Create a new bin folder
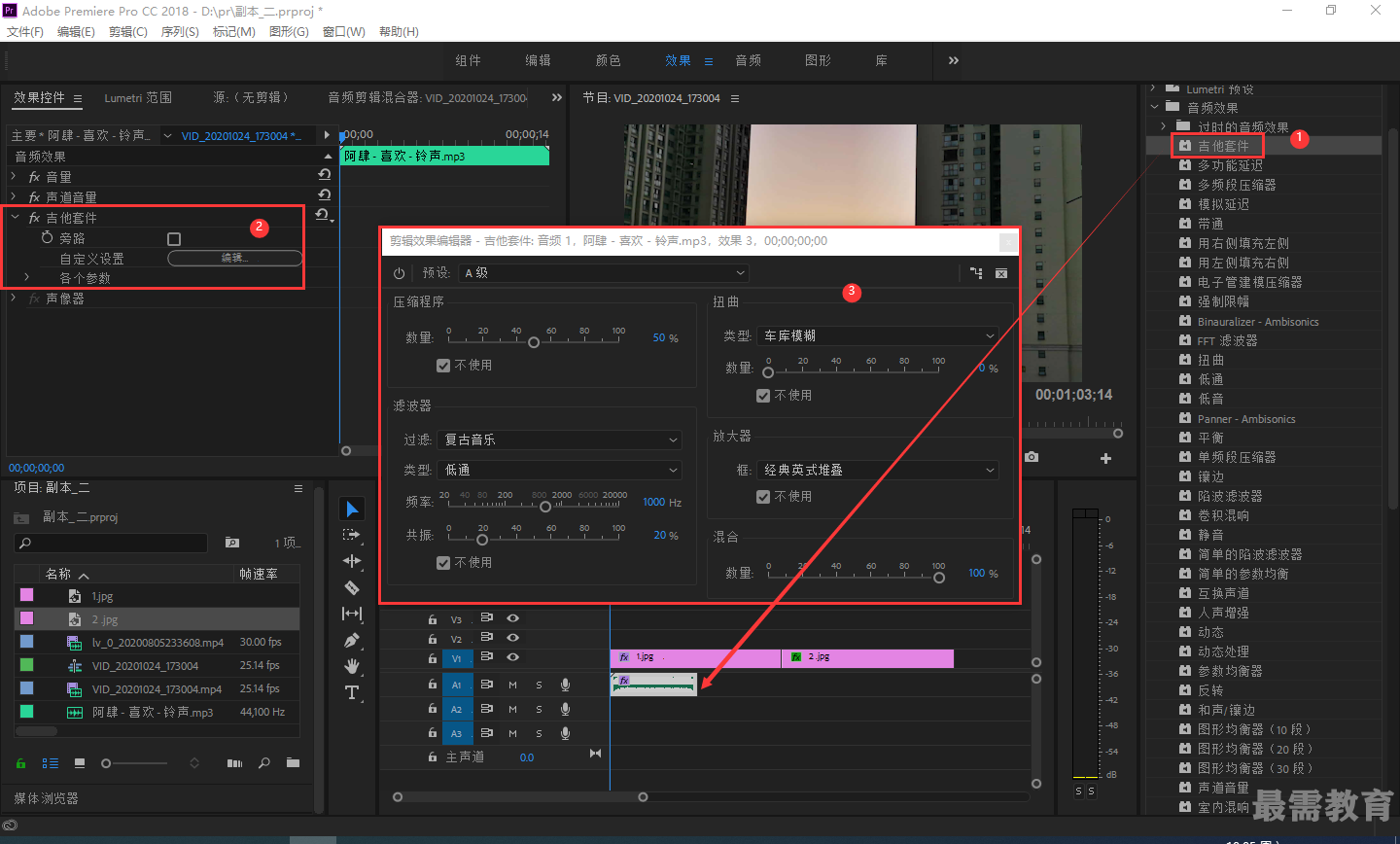Screen dimensions: 1400x844 [293, 763]
